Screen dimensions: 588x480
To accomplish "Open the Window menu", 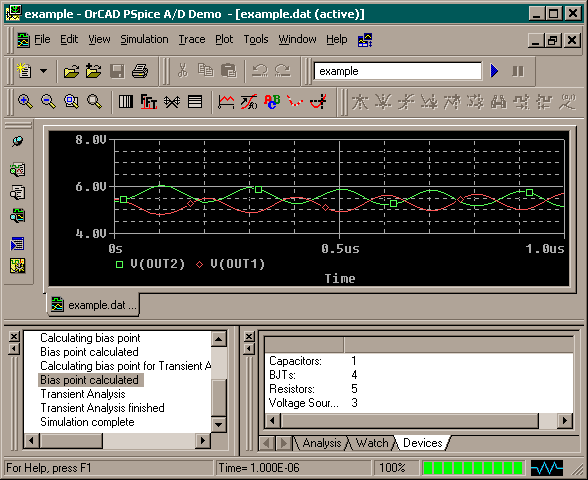I will [x=297, y=39].
